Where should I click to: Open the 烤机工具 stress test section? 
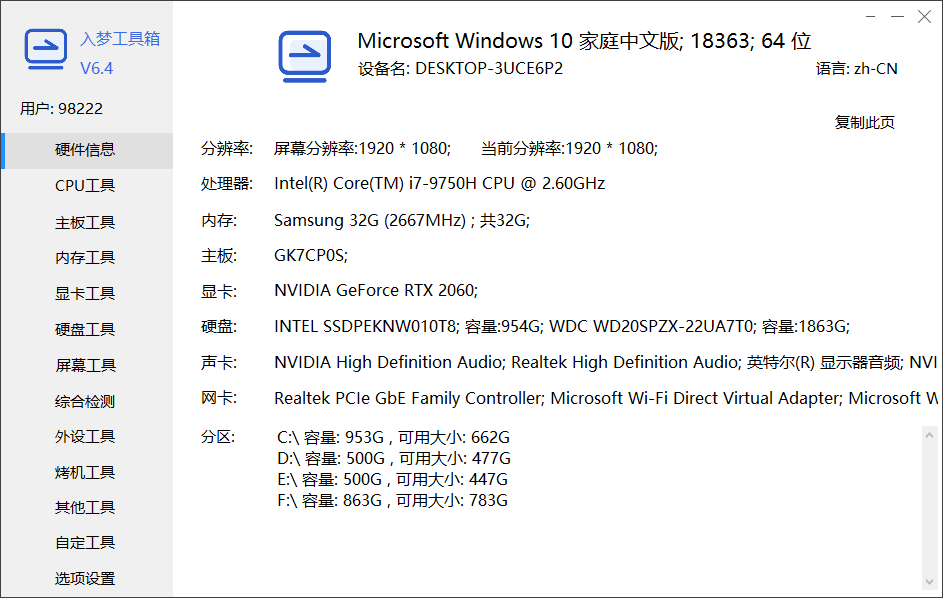(87, 472)
